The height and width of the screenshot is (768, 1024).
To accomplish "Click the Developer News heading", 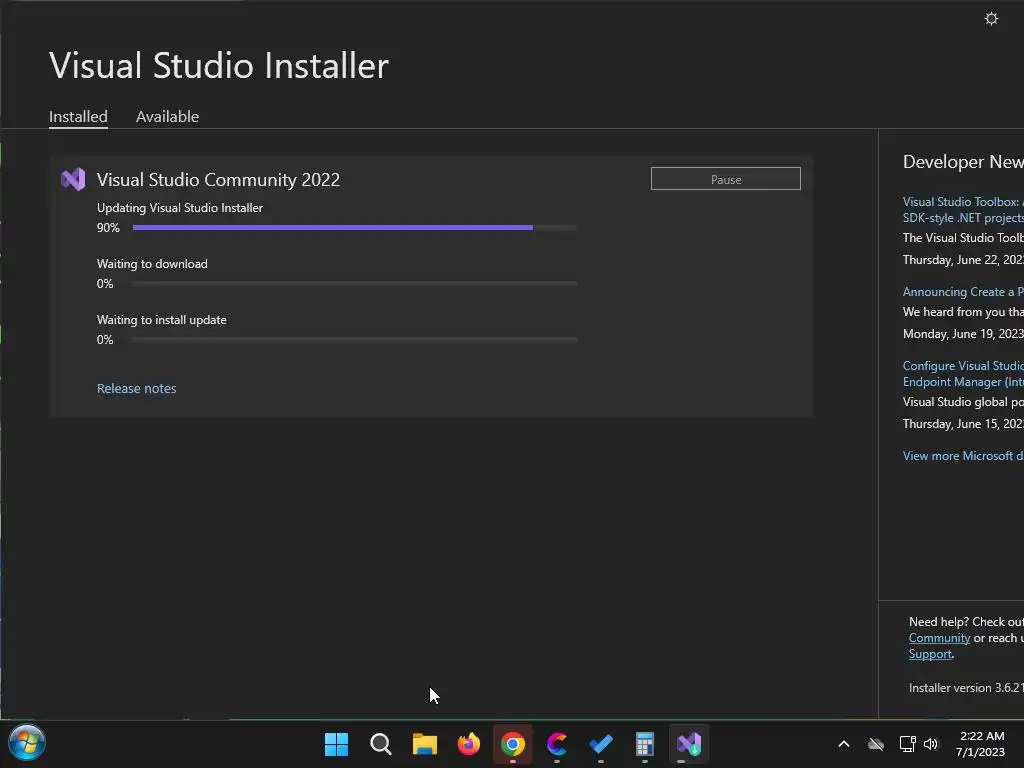I will (x=963, y=161).
